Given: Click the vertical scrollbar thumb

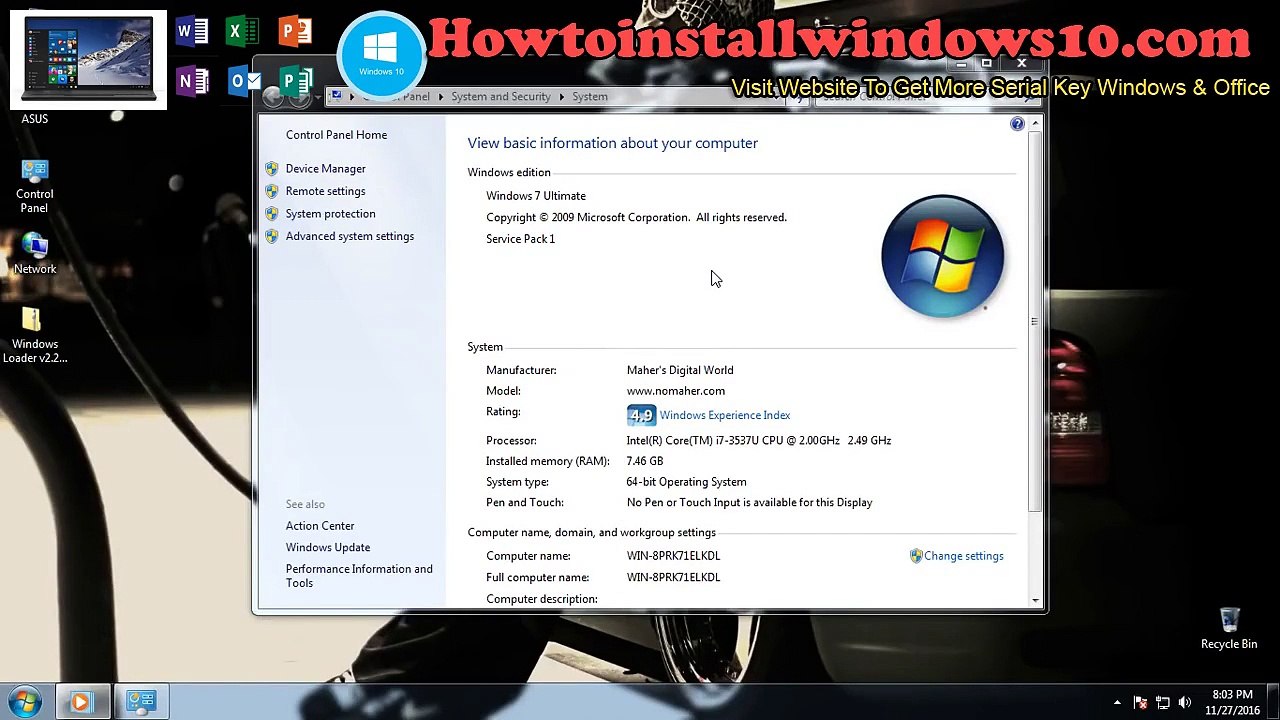Looking at the screenshot, I should click(x=1035, y=321).
